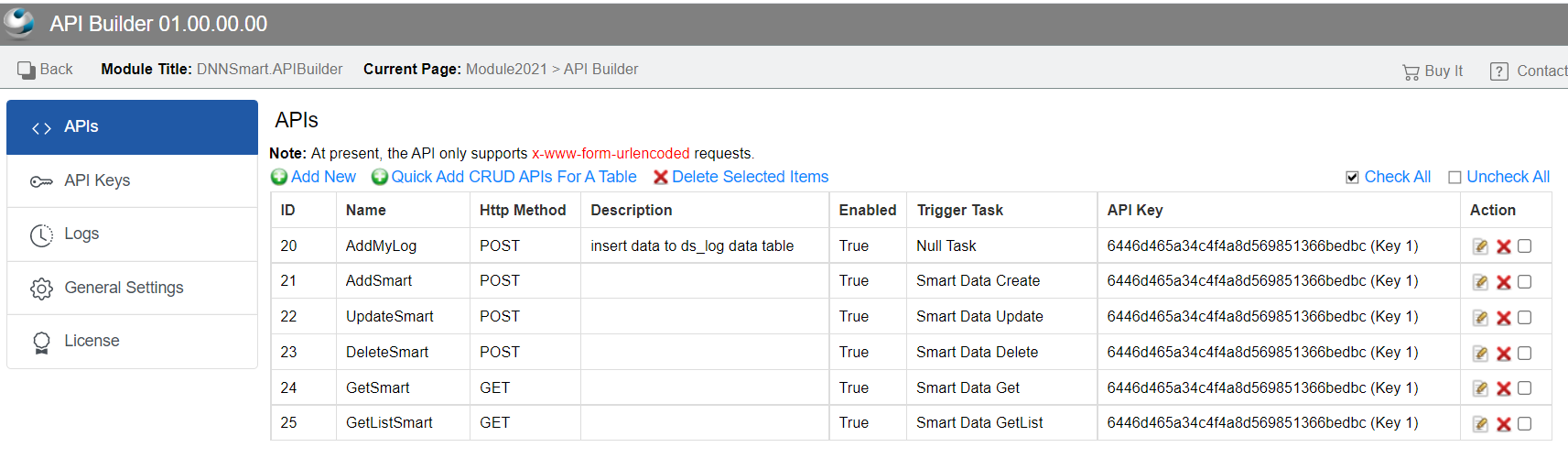Click the Uncheck All checkbox
The width and height of the screenshot is (1568, 458).
tap(1454, 178)
